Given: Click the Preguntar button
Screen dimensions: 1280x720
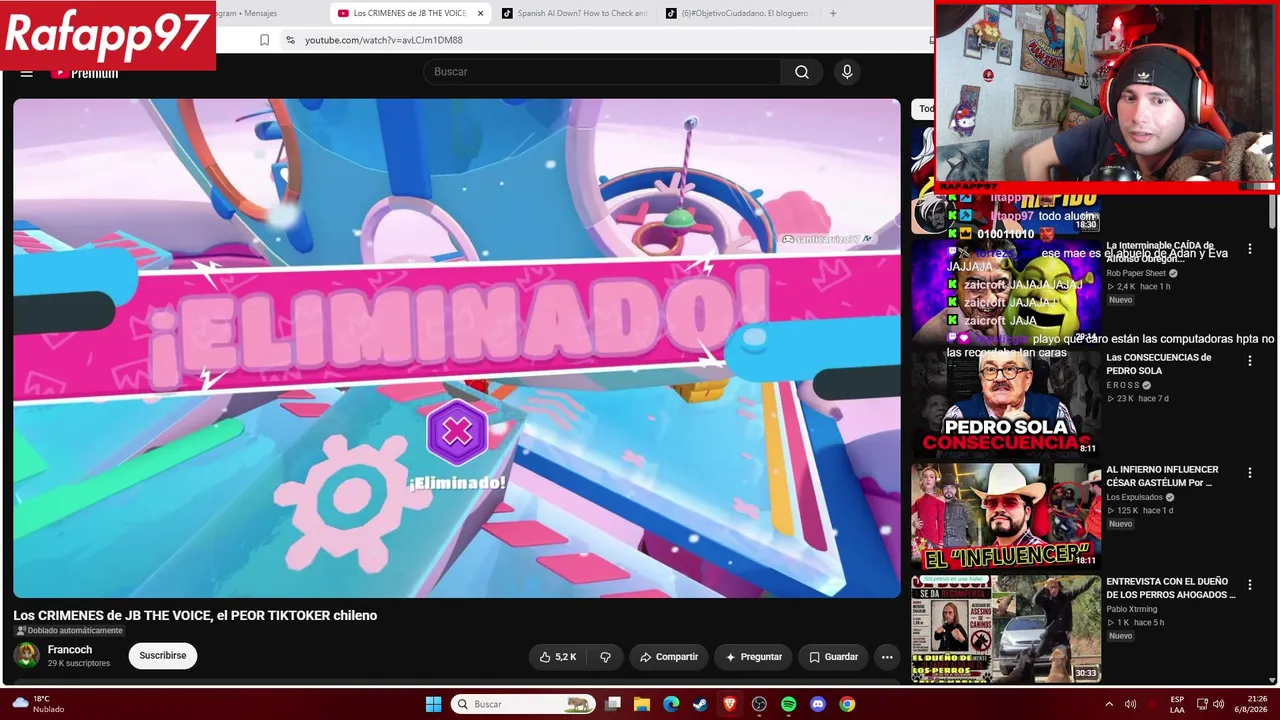Looking at the screenshot, I should tap(754, 657).
